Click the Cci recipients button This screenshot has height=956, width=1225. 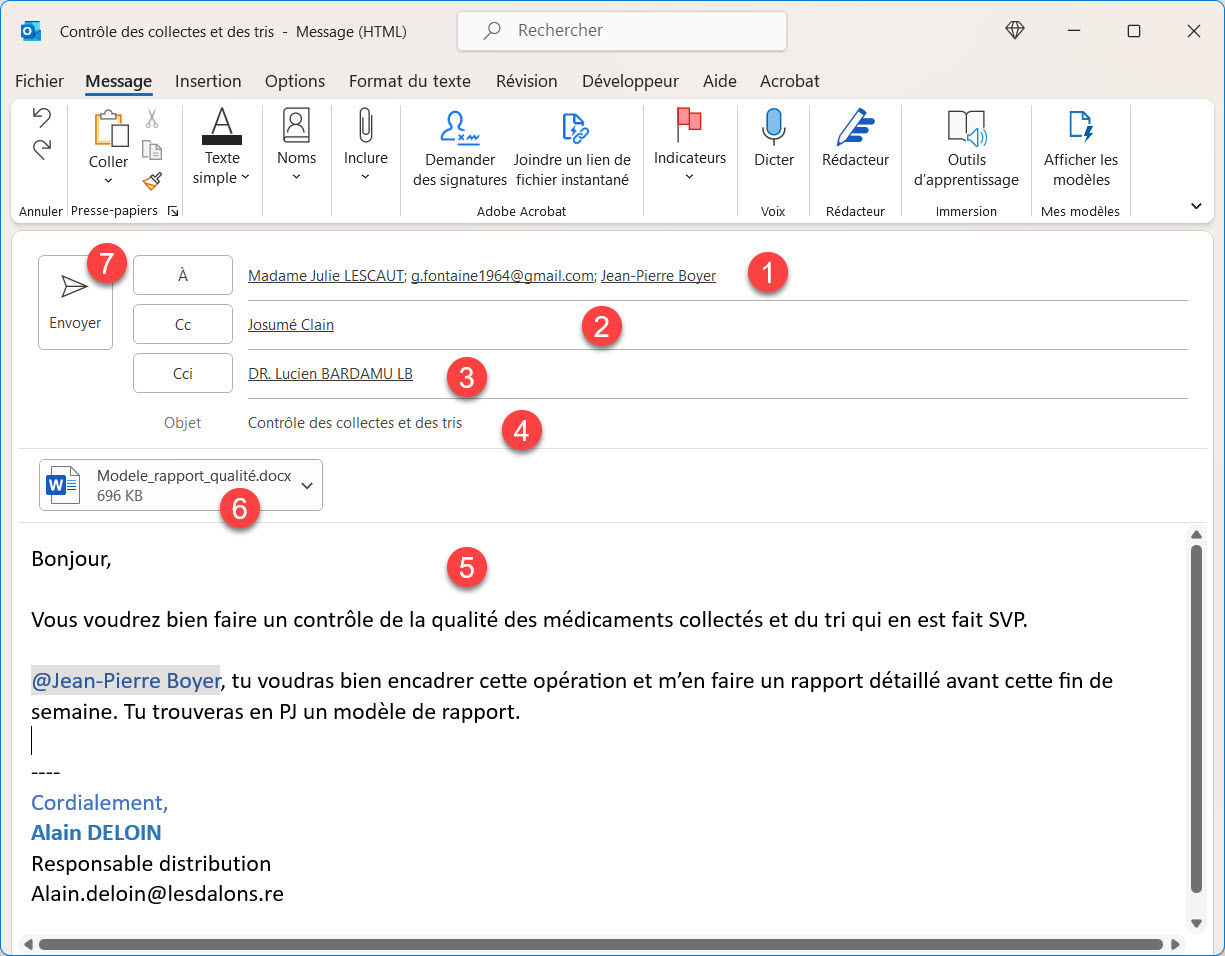tap(183, 374)
